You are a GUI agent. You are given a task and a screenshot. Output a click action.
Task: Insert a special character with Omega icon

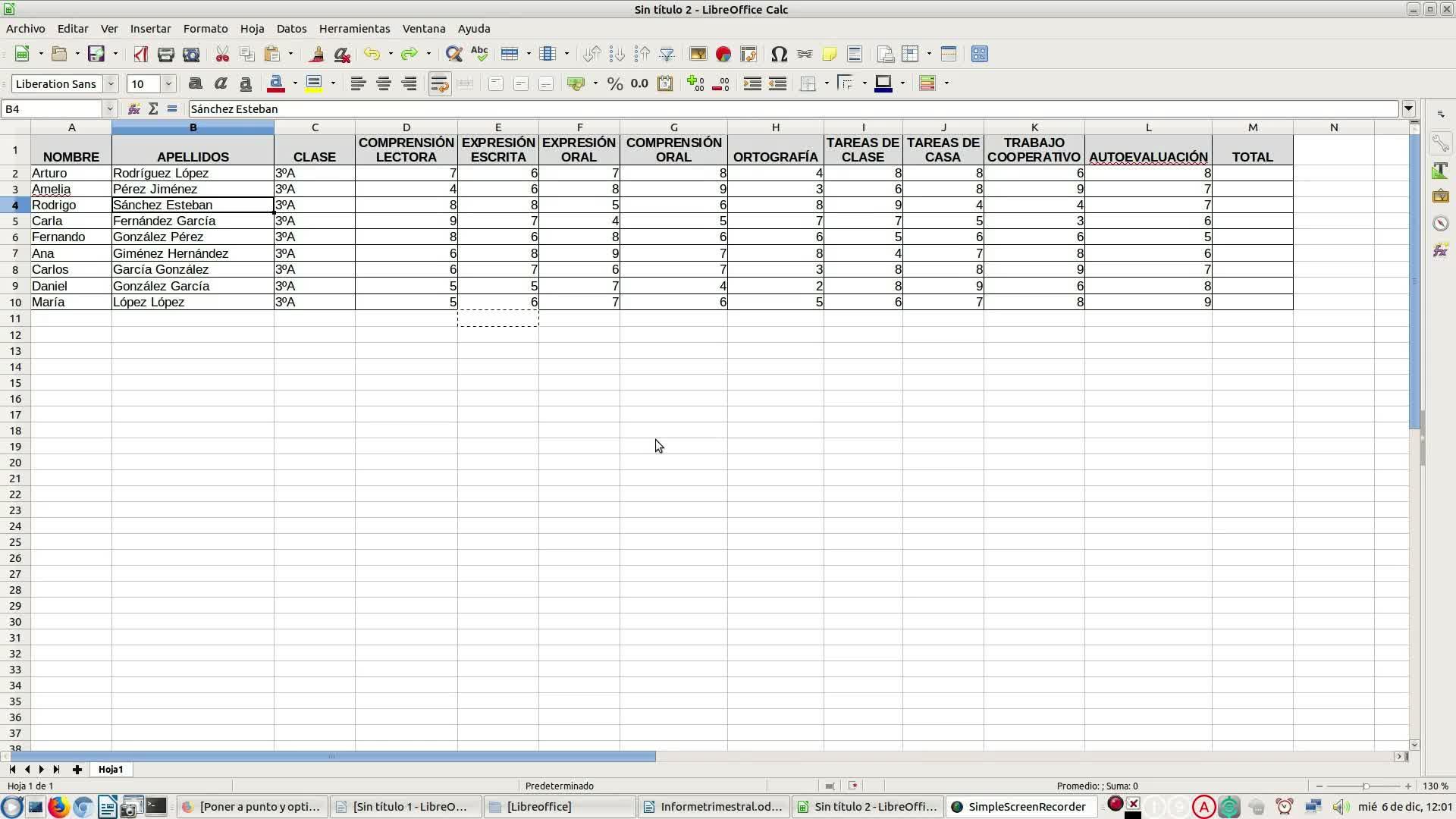[x=779, y=54]
